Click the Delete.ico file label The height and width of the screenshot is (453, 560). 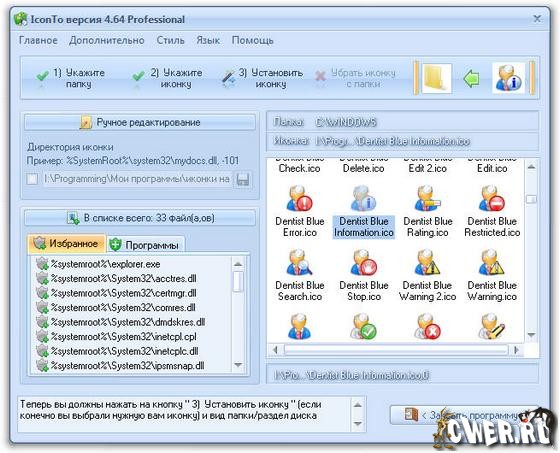[364, 168]
